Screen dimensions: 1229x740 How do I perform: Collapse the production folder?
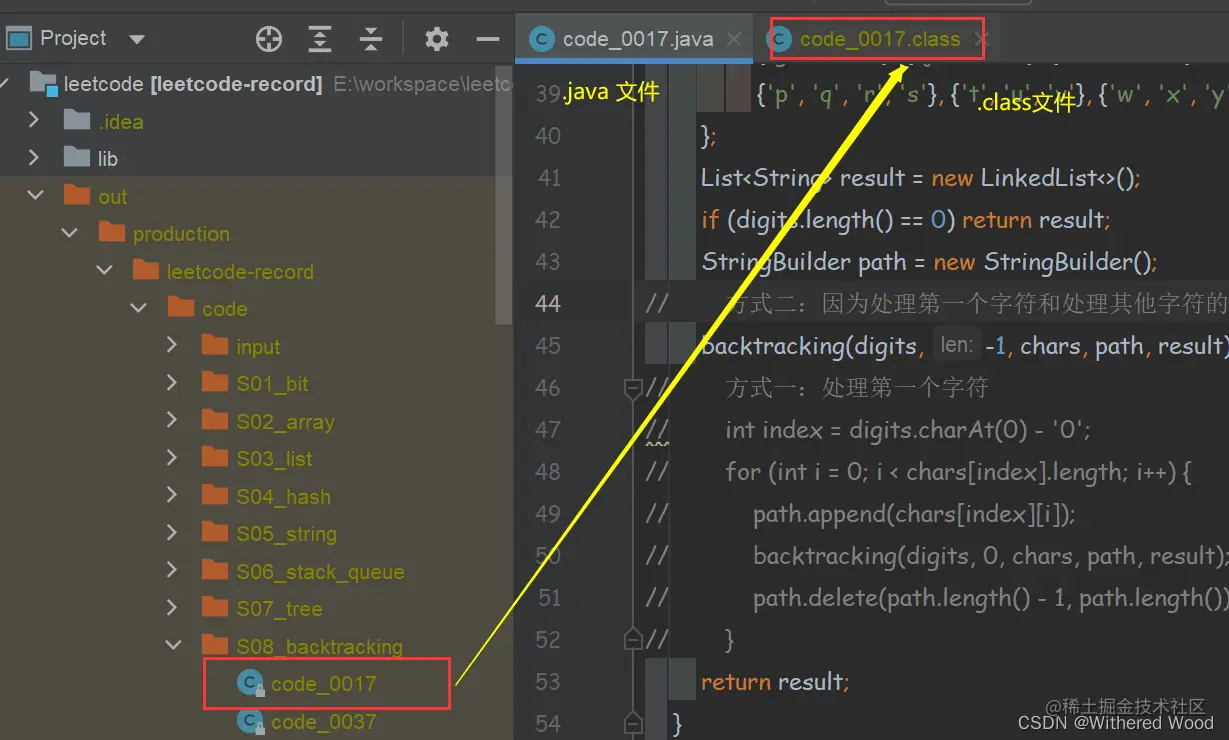click(70, 233)
